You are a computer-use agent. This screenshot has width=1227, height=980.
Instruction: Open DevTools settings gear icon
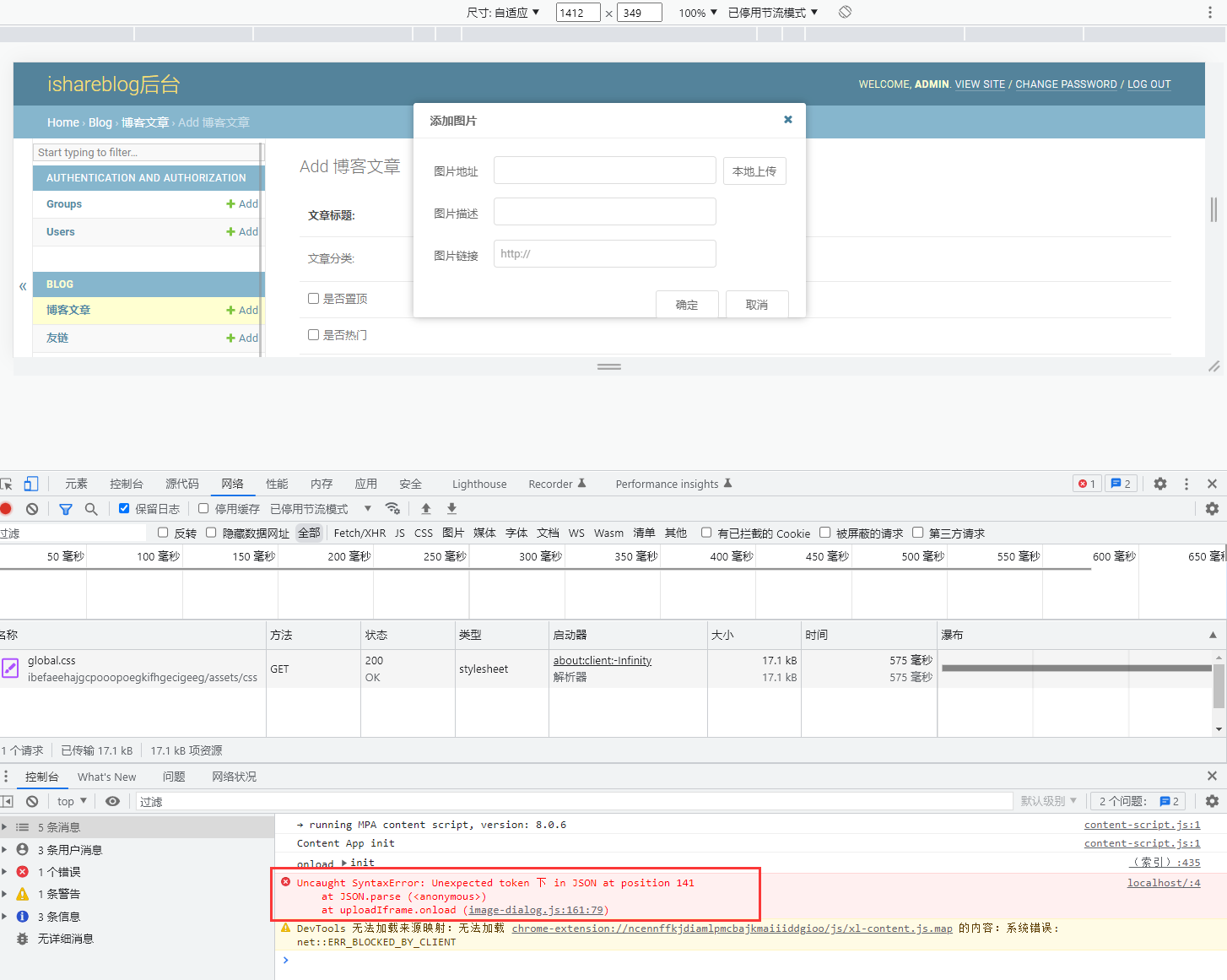coord(1160,484)
